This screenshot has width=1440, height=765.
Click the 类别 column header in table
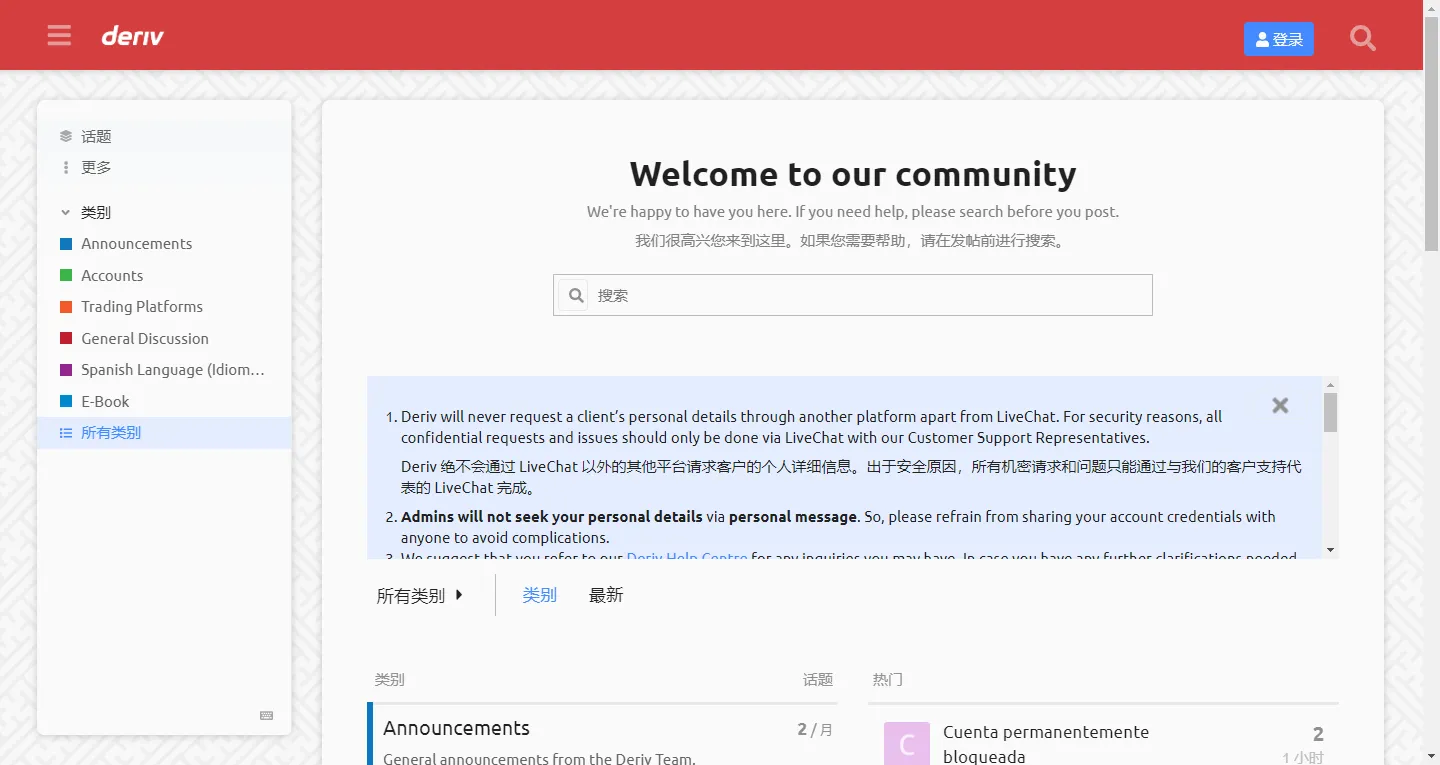pyautogui.click(x=389, y=680)
